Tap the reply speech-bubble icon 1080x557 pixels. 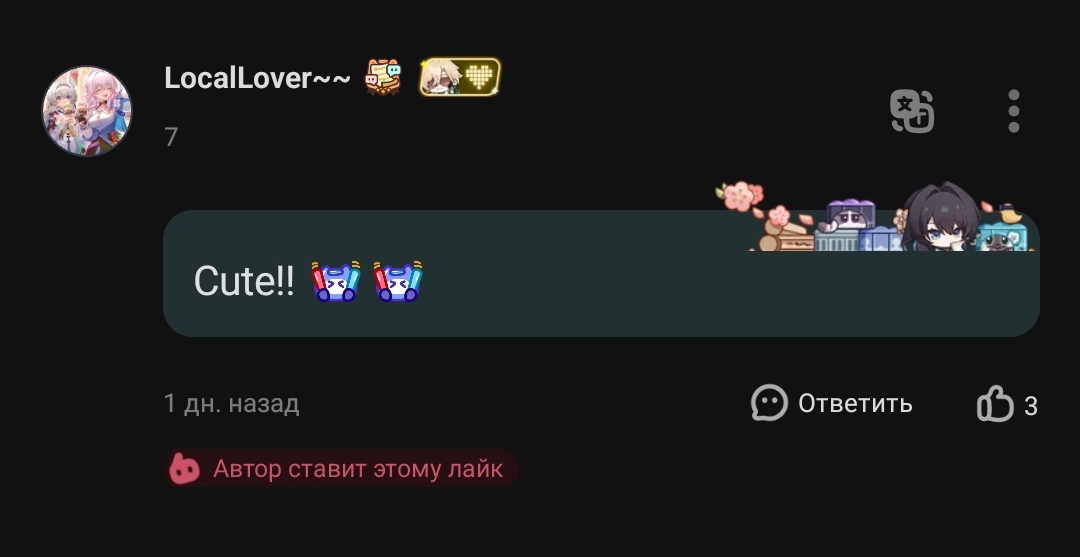point(769,403)
